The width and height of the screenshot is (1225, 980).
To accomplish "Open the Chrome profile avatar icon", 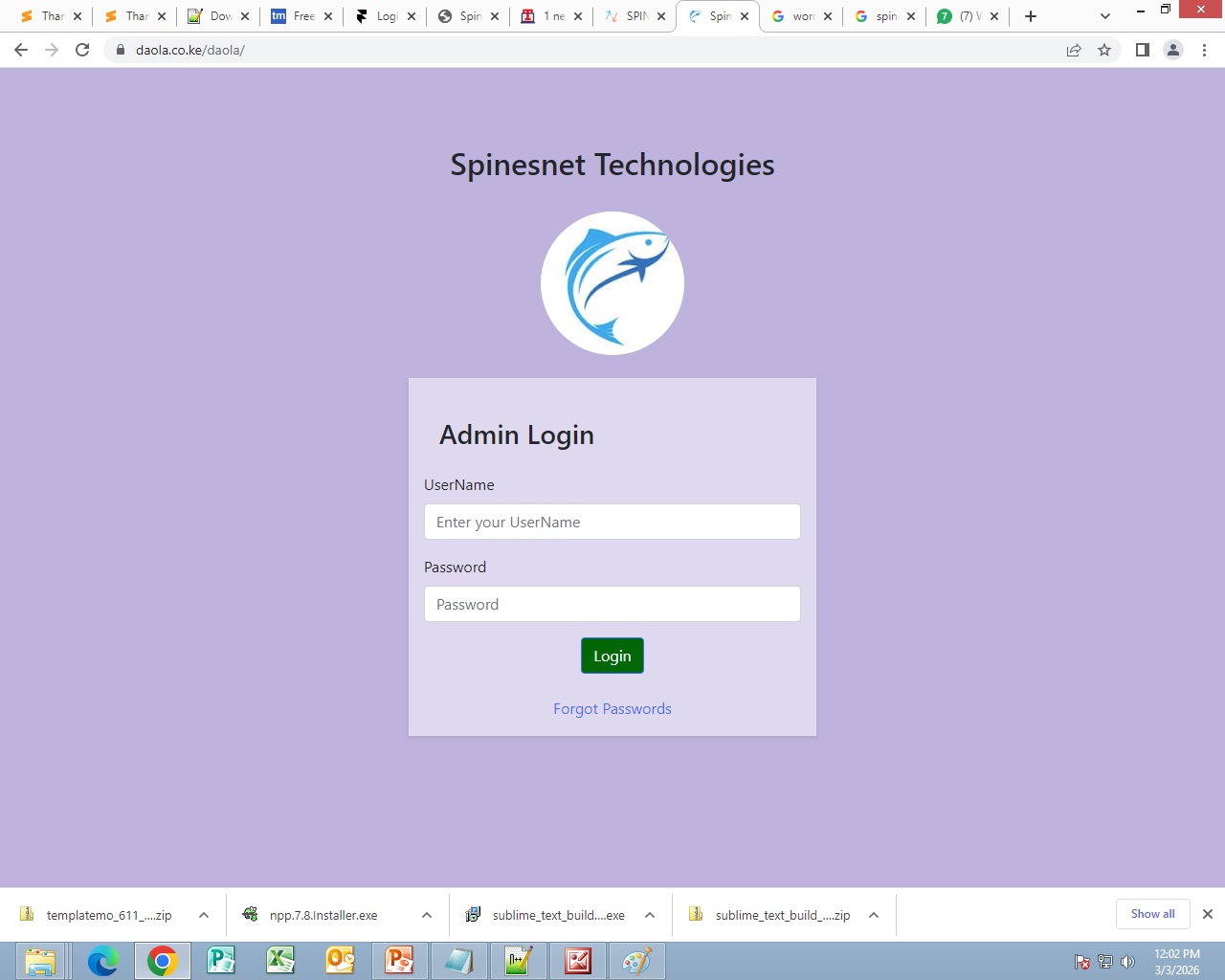I will click(1172, 50).
